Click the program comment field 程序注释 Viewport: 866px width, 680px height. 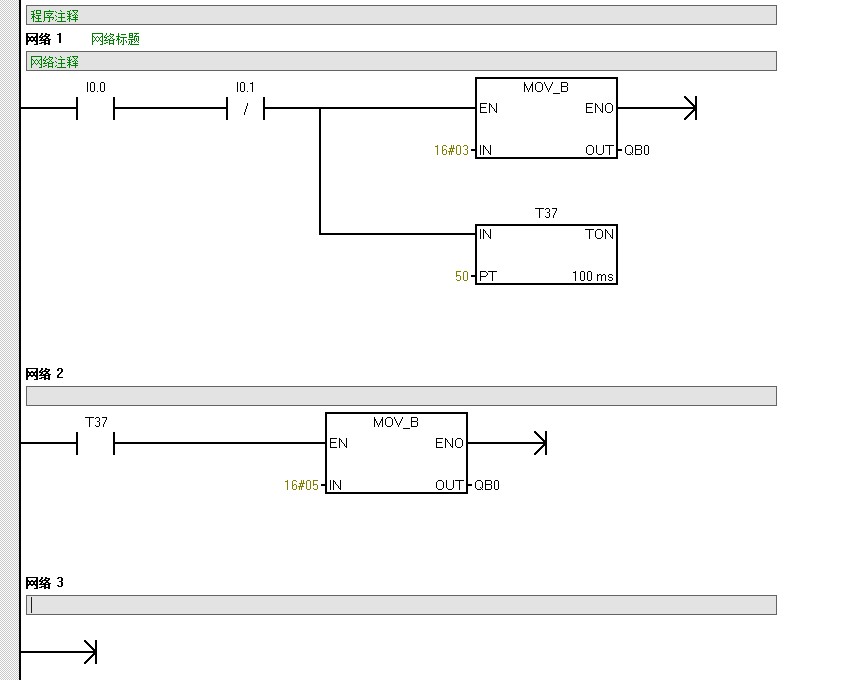[x=400, y=15]
